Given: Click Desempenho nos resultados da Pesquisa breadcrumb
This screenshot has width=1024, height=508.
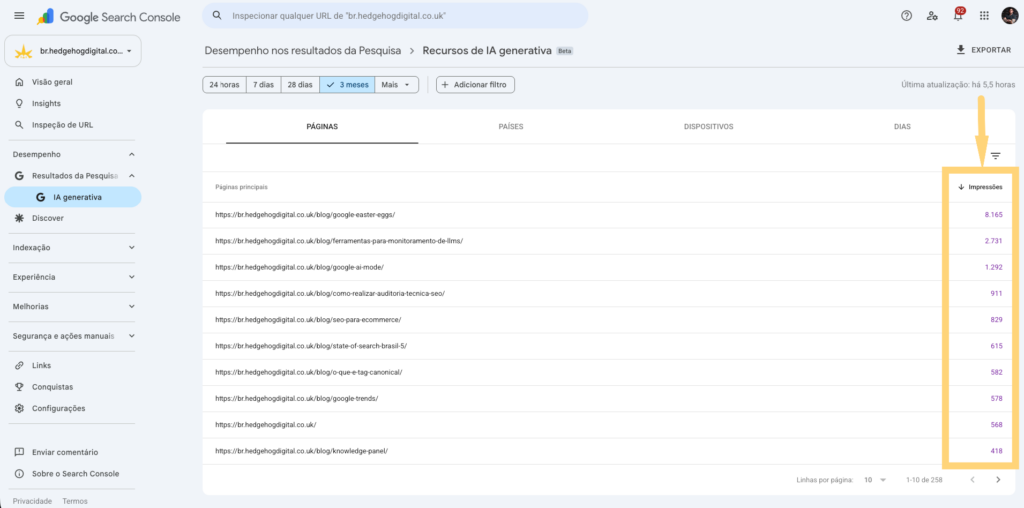Looking at the screenshot, I should point(303,50).
